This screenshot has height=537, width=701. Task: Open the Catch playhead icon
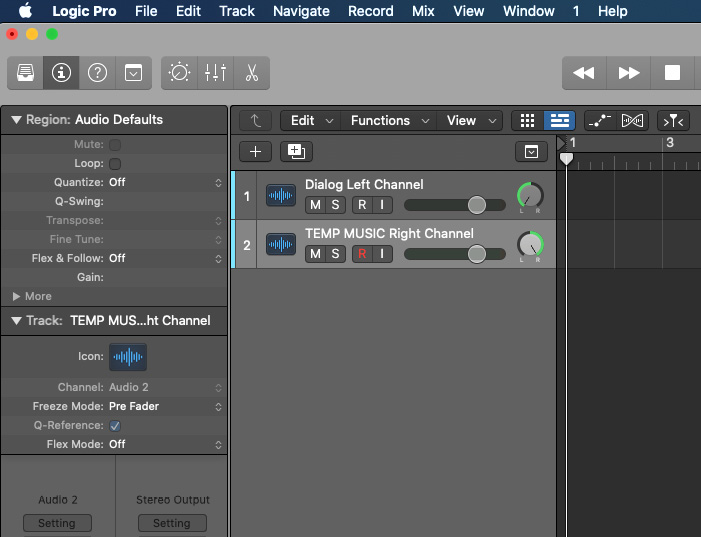673,120
